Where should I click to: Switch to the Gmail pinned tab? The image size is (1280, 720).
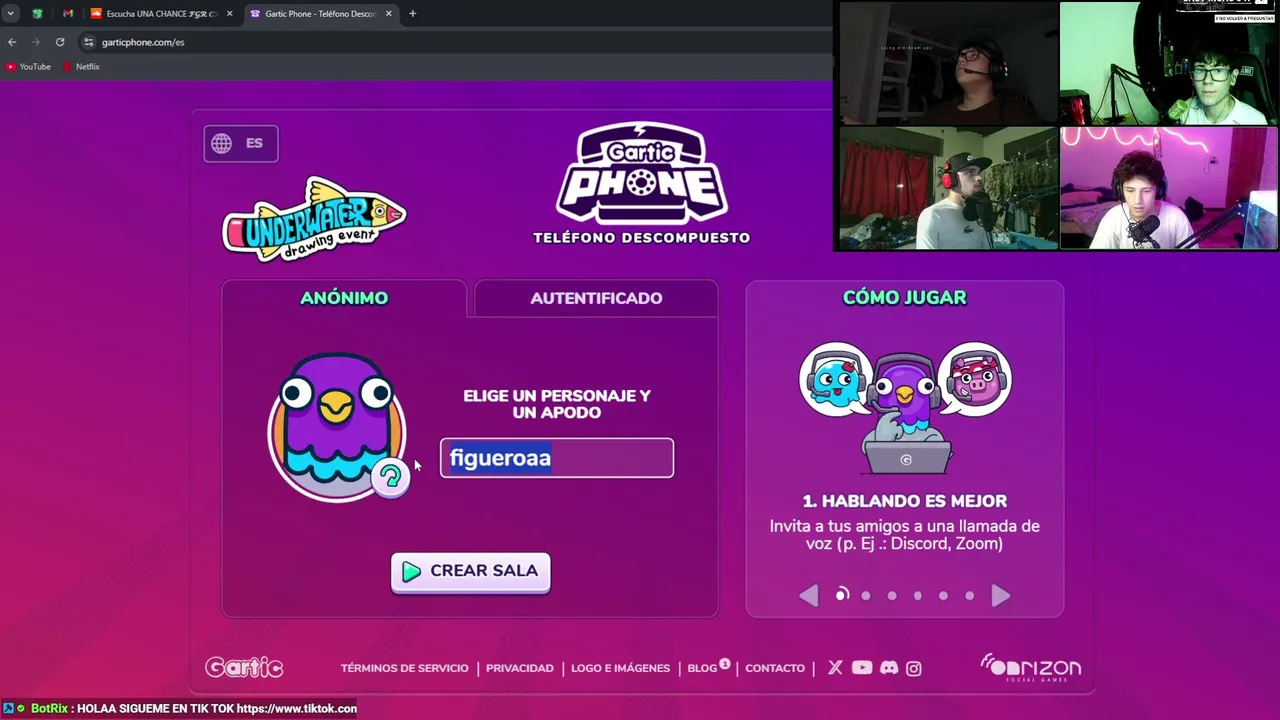[68, 14]
